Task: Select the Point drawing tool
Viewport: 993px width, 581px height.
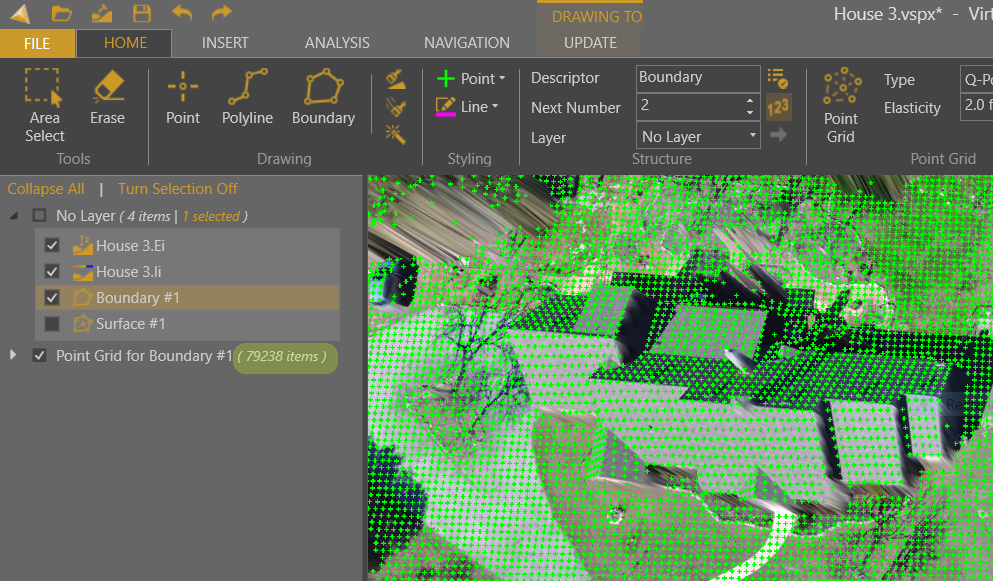Action: (182, 98)
